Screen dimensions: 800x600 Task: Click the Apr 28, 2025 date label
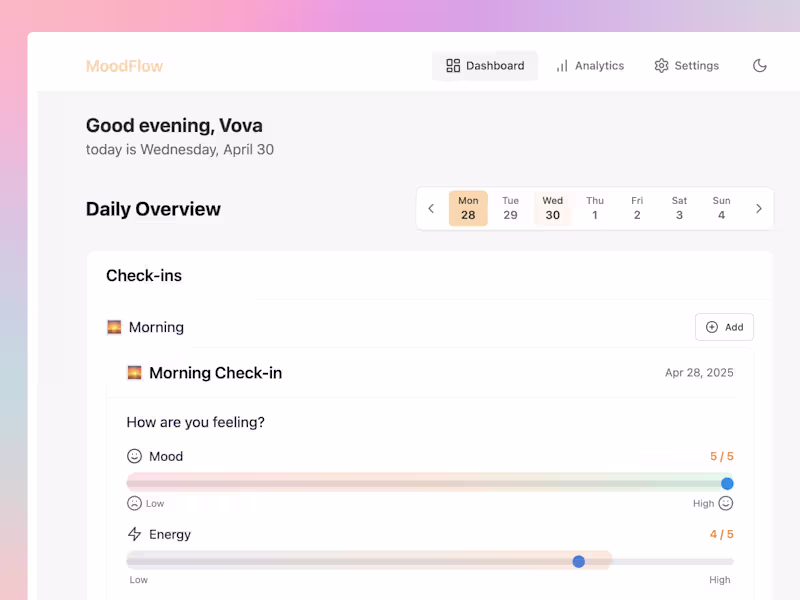[x=699, y=373]
